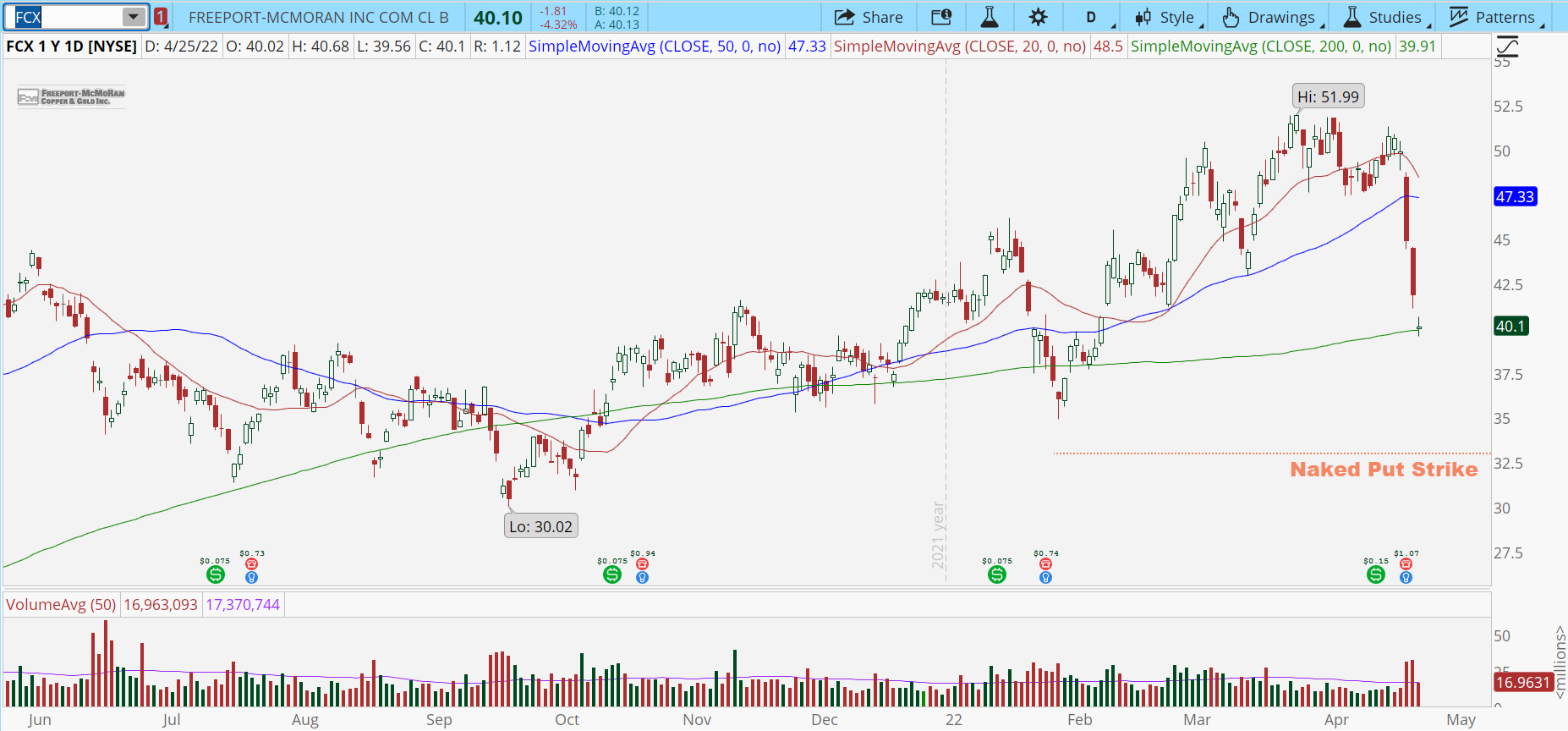Click the FCX 1 Y 1D [NYSE] chart title
The width and height of the screenshot is (1568, 731).
tap(71, 47)
